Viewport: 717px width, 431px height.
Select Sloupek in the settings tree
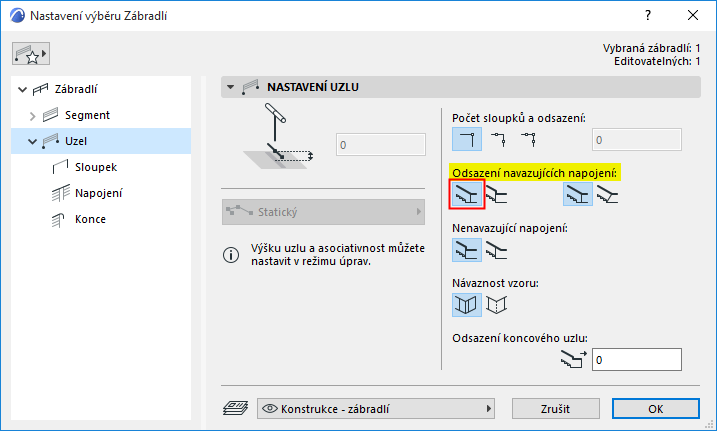tap(98, 167)
